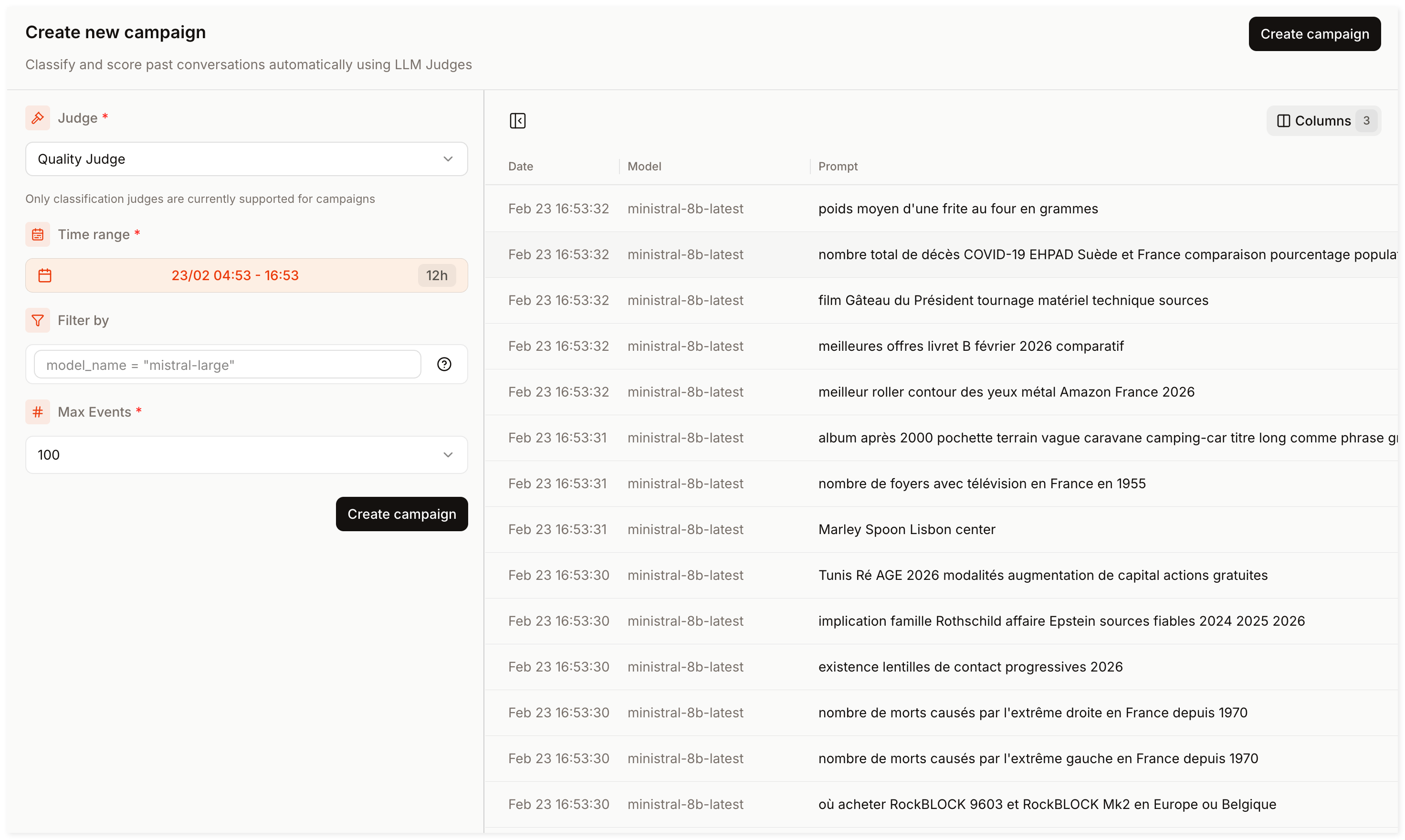Open the 23/02 04:53 - 16:53 time range picker
The width and height of the screenshot is (1405, 840).
point(235,276)
